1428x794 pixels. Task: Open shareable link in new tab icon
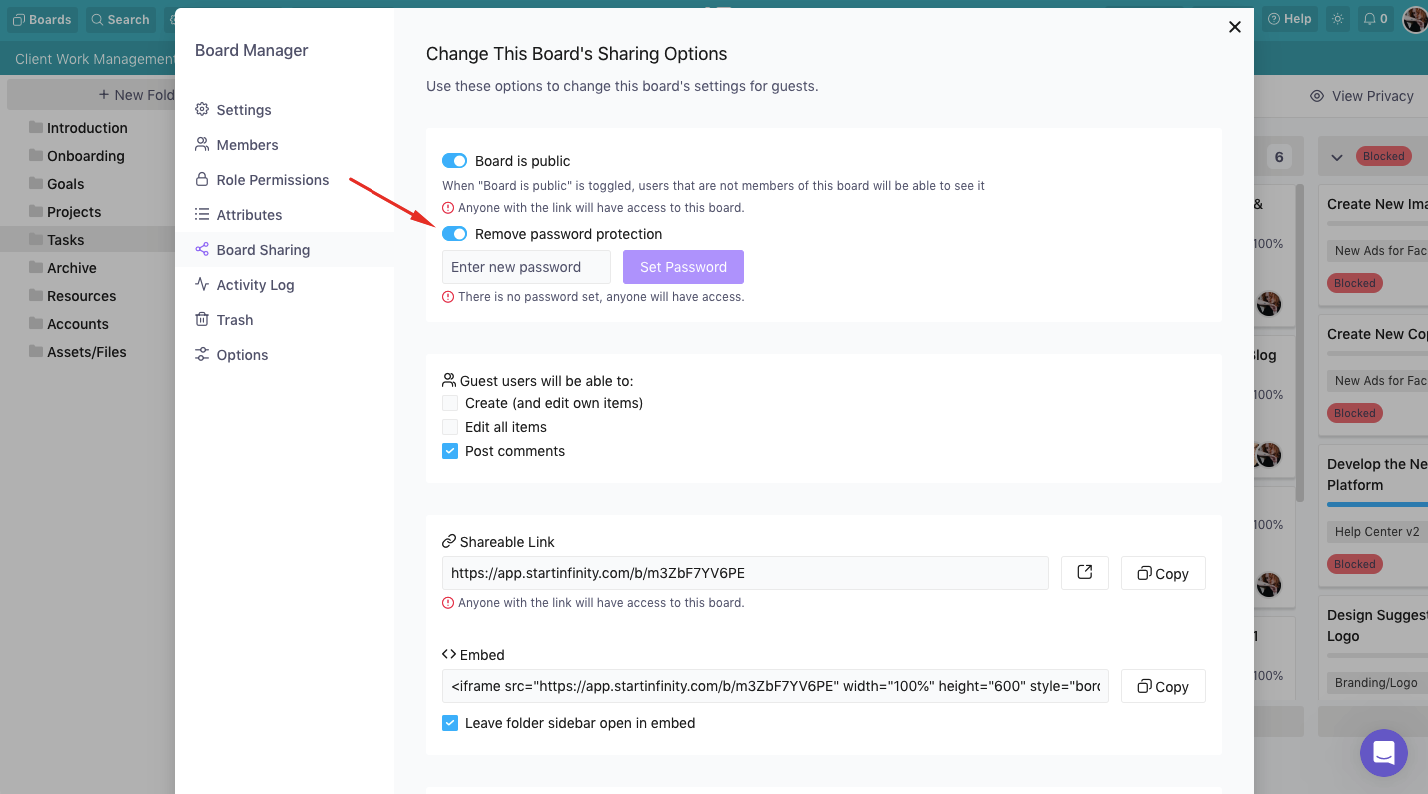tap(1085, 573)
